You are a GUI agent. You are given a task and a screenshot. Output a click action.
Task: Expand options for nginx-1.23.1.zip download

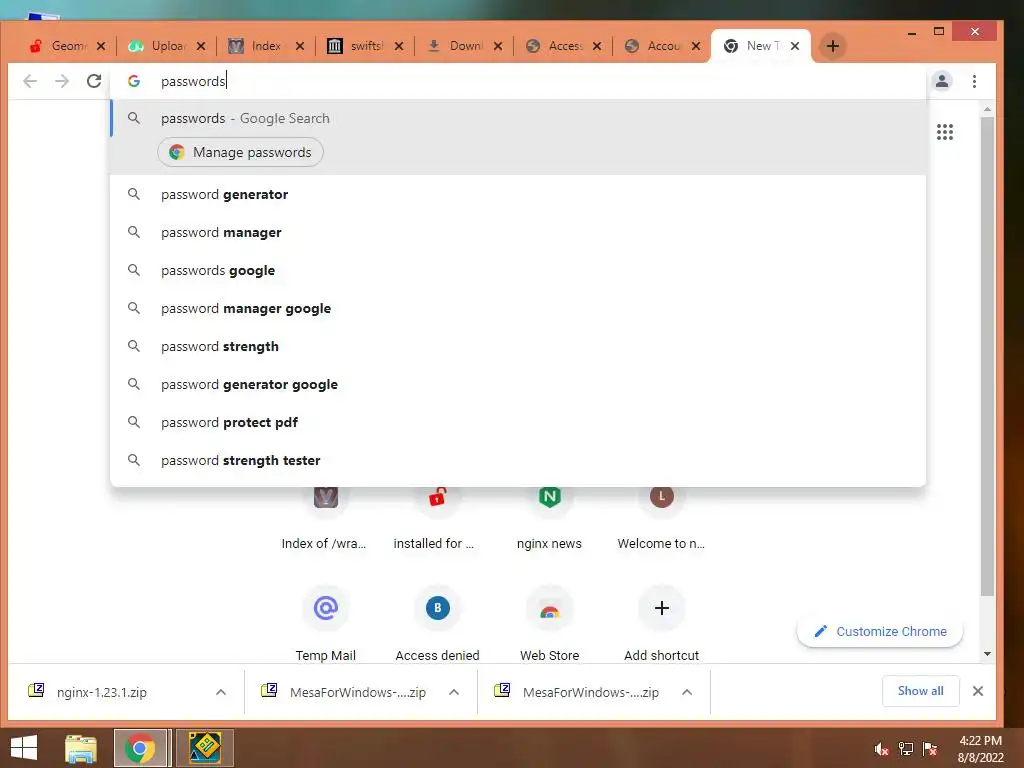point(221,692)
